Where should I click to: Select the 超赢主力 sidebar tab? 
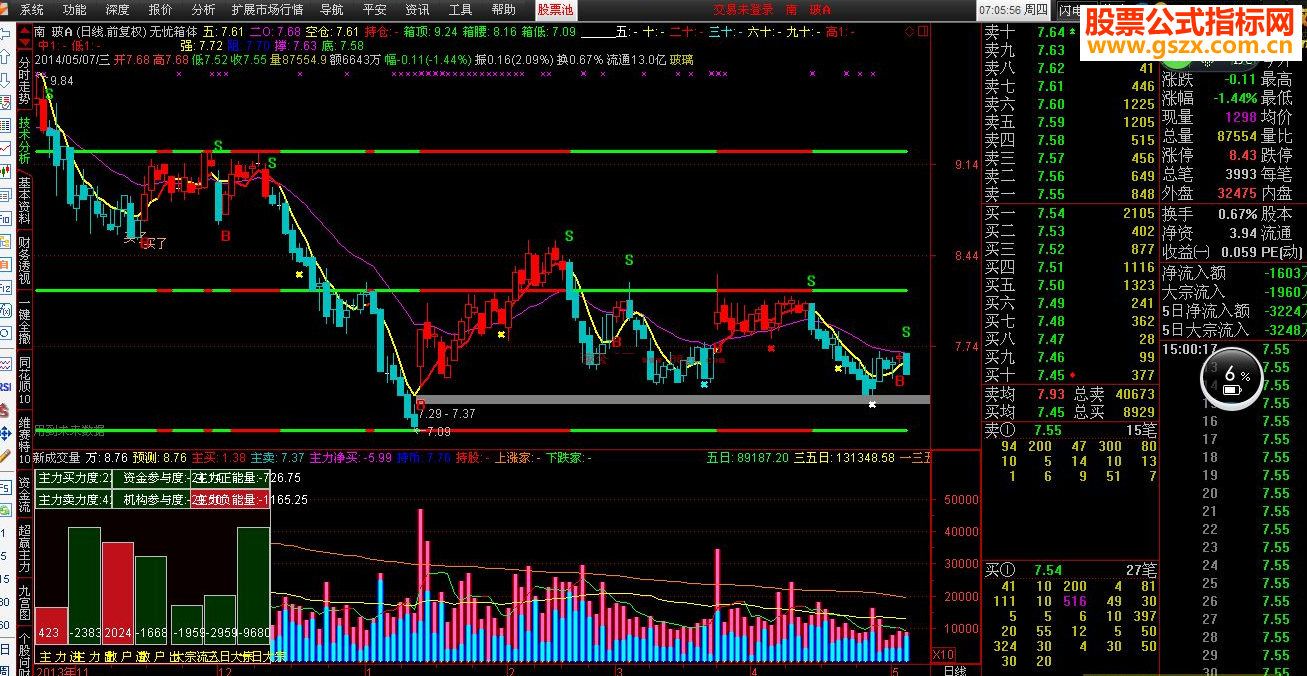click(25, 548)
